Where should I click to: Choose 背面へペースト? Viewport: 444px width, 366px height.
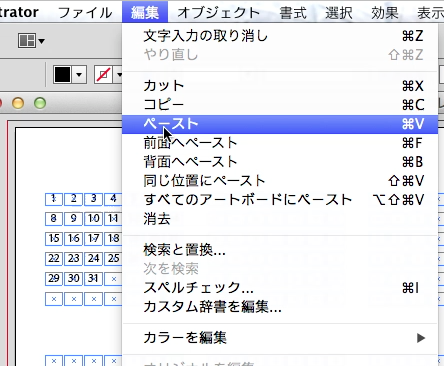(280, 162)
